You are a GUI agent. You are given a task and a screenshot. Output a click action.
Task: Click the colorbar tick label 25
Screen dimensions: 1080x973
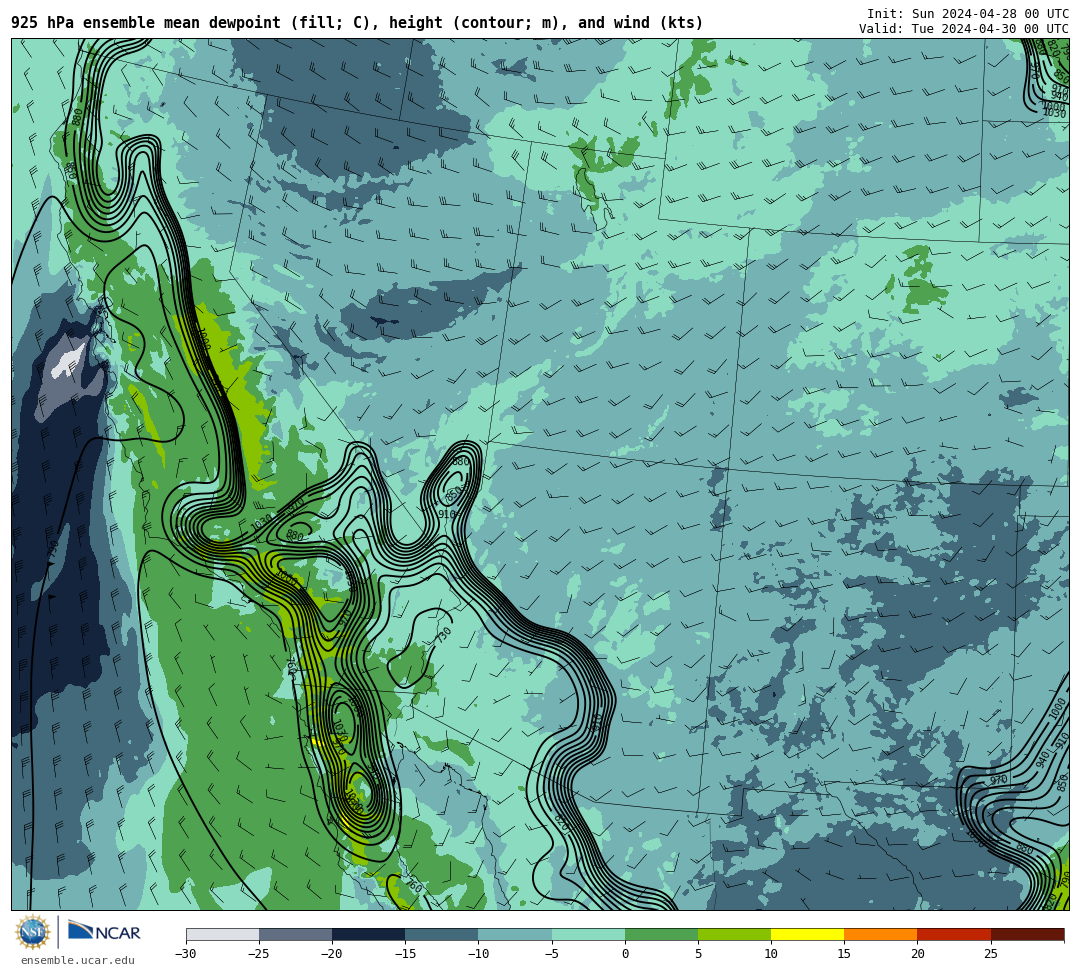(x=990, y=954)
